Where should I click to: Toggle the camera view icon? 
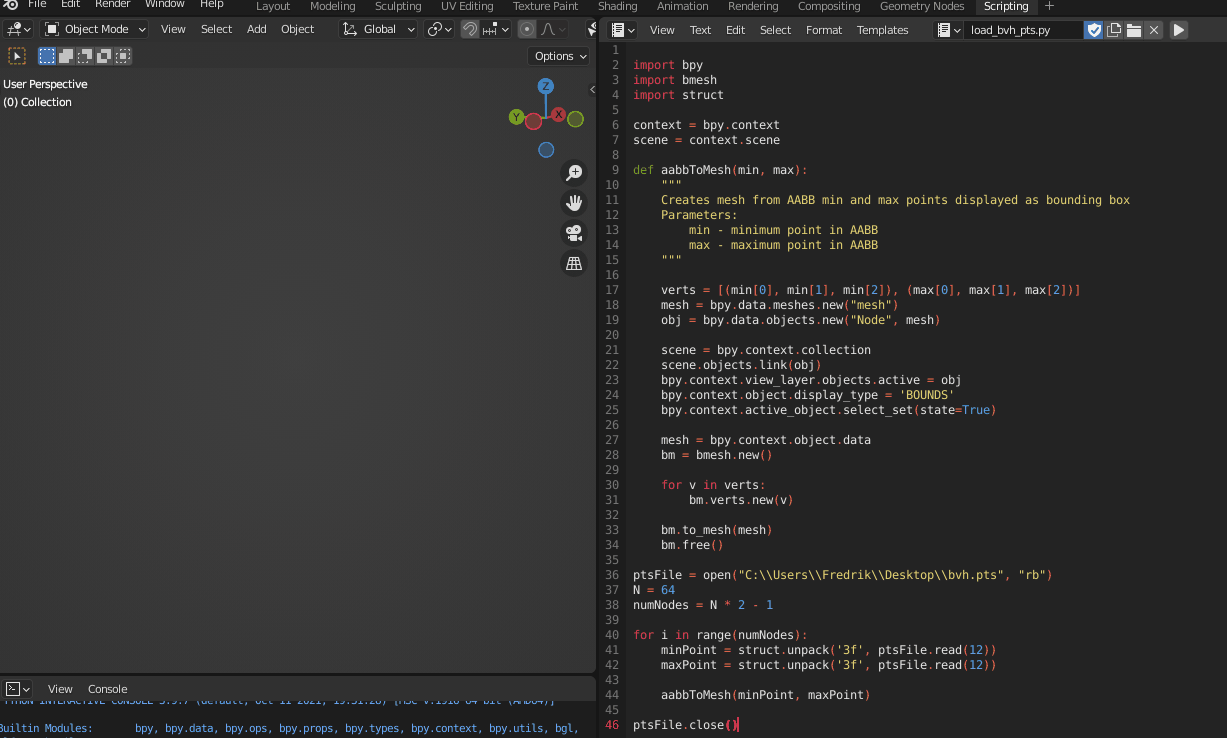[x=574, y=233]
